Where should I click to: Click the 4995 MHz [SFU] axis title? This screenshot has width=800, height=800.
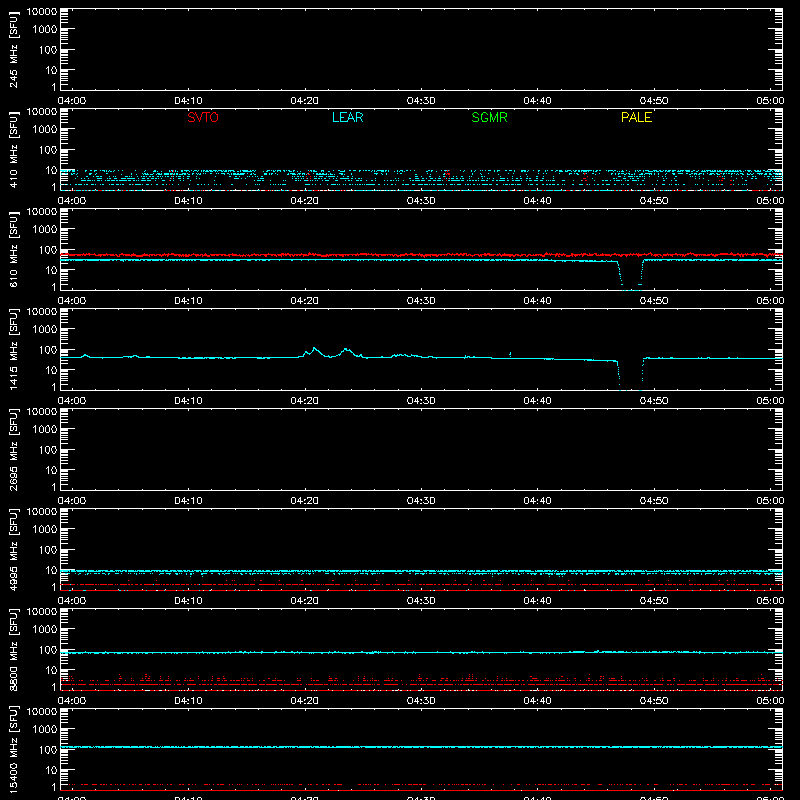(x=13, y=549)
